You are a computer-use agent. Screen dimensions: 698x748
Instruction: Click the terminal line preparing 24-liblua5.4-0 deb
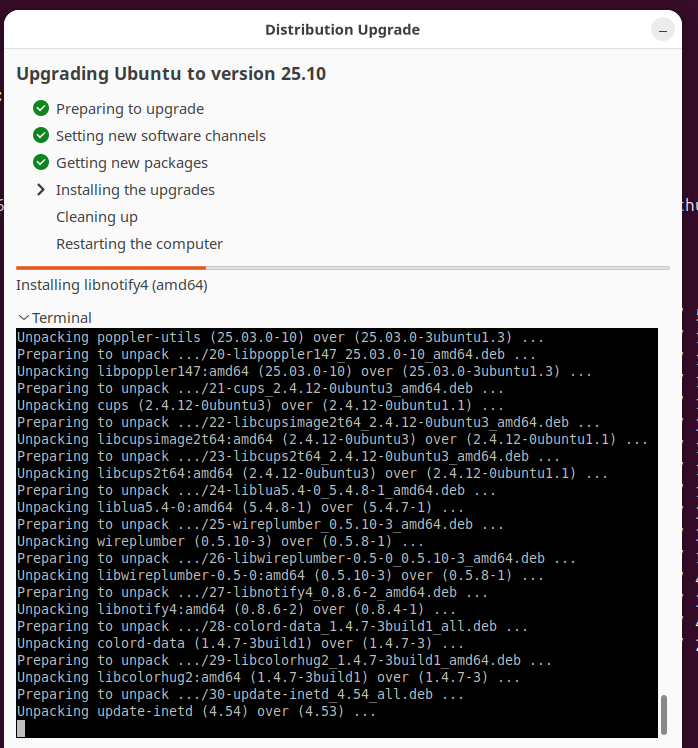point(256,490)
